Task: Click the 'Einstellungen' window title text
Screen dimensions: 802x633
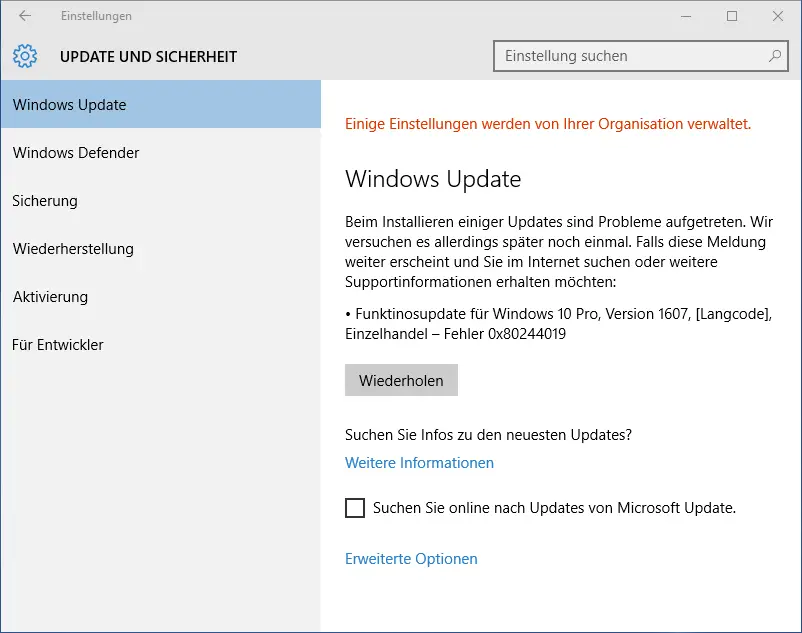Action: (96, 16)
